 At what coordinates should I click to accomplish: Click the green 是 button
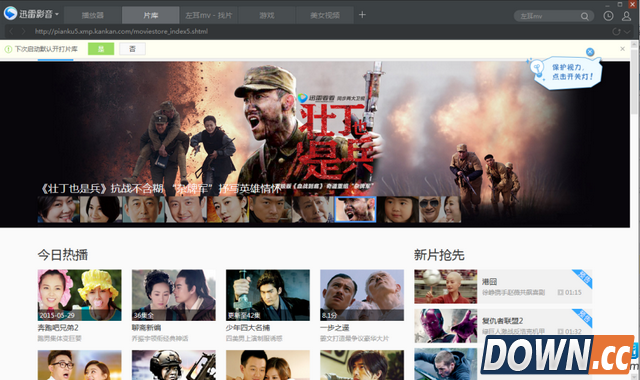101,49
